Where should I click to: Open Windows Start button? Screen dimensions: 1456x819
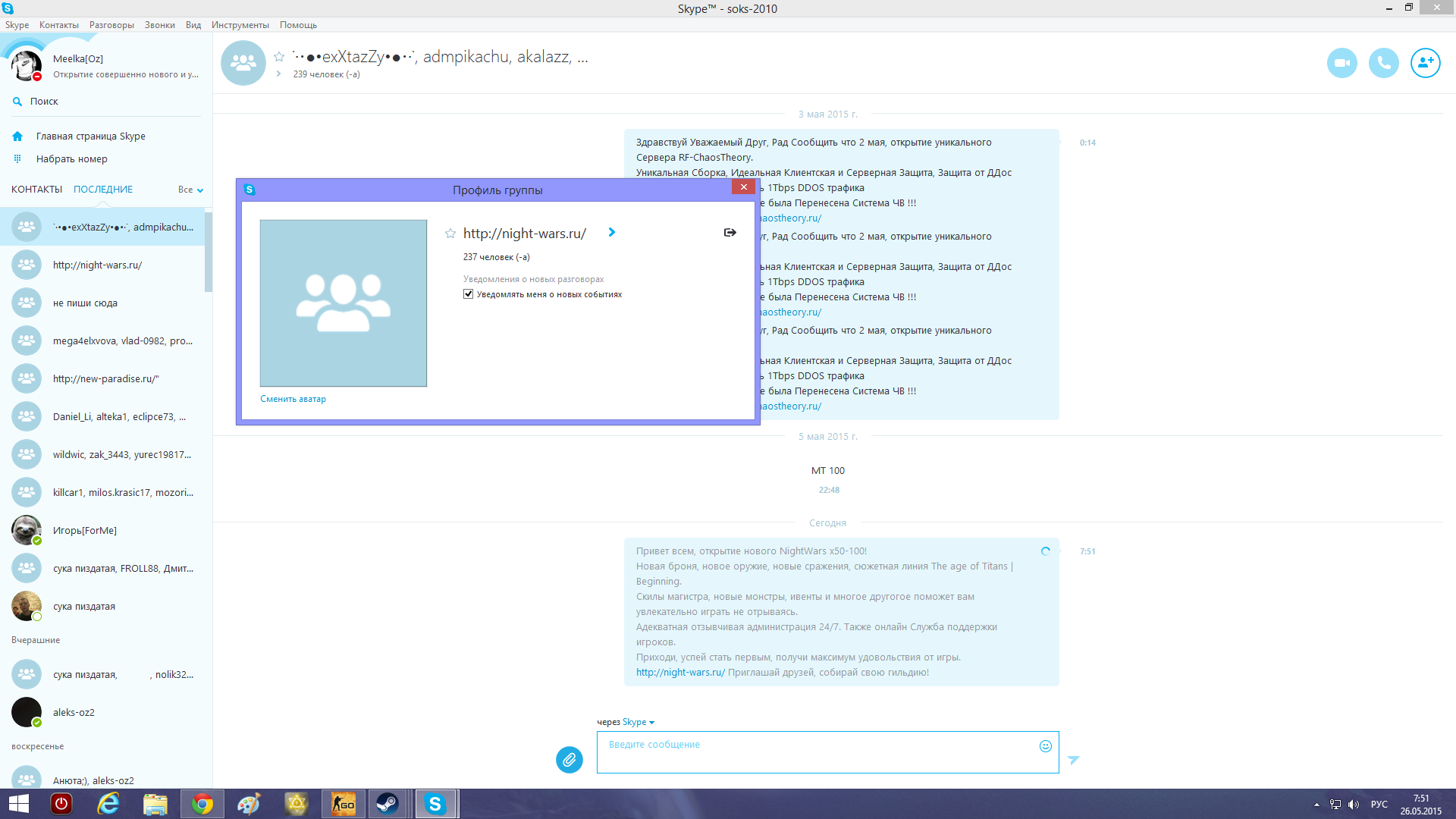tap(18, 804)
